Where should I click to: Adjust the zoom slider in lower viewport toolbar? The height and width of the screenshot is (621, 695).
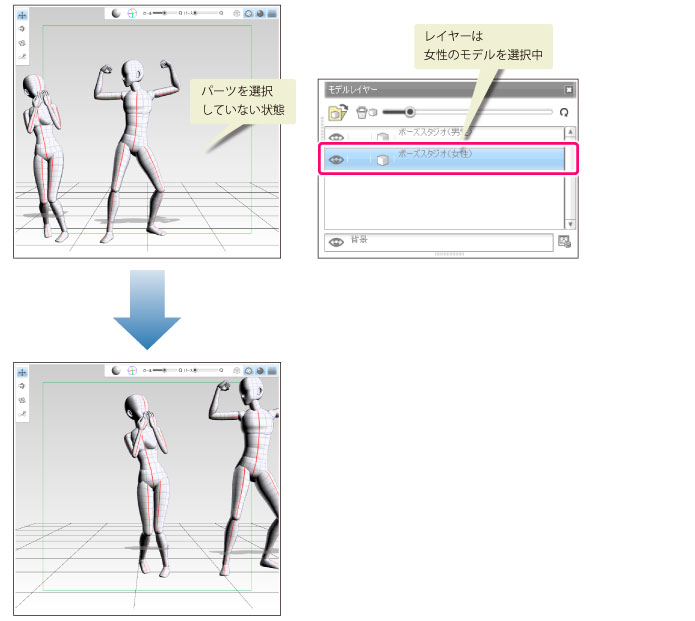coord(204,371)
